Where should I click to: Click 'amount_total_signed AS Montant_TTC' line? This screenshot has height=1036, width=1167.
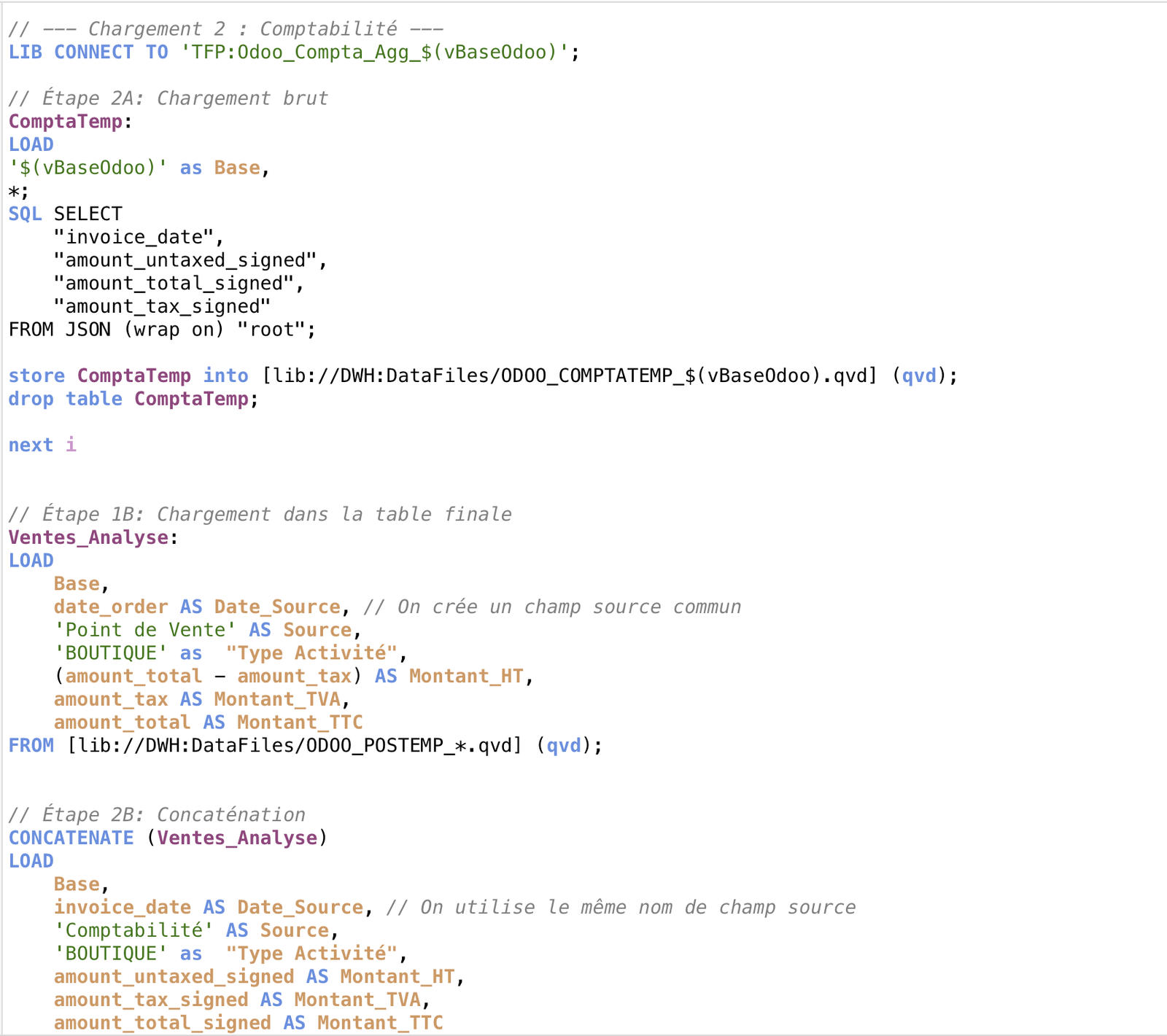point(248,1023)
